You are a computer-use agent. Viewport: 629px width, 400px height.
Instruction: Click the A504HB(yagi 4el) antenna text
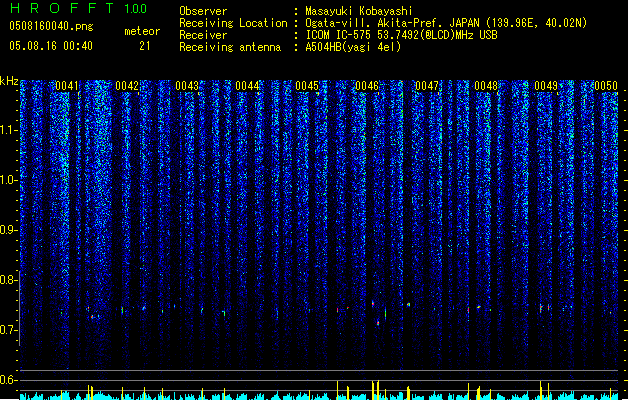coord(353,47)
